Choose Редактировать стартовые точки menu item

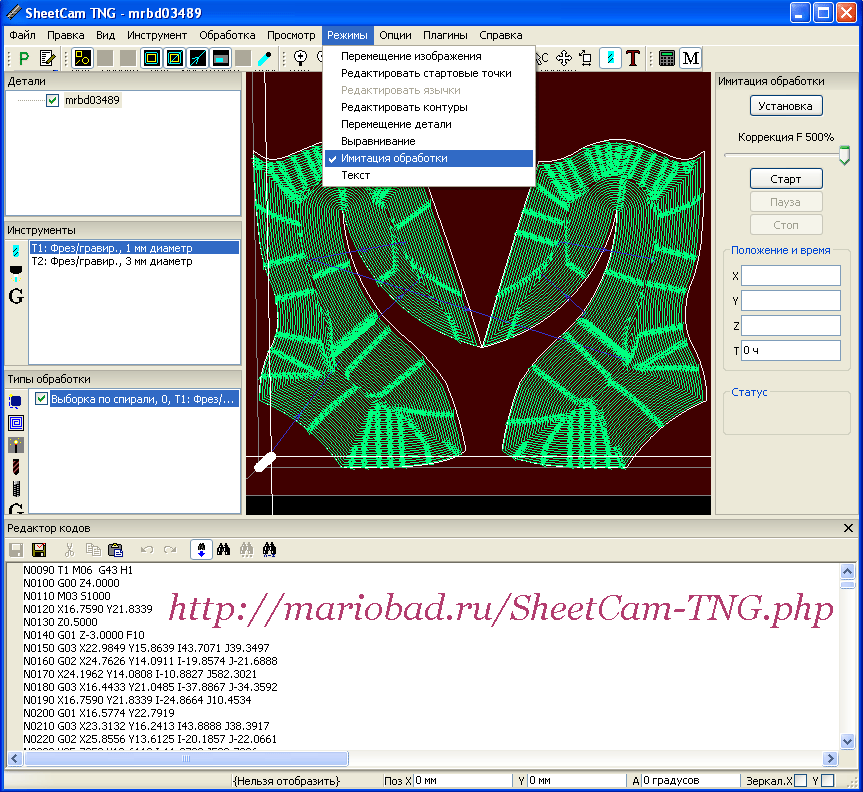[x=429, y=73]
